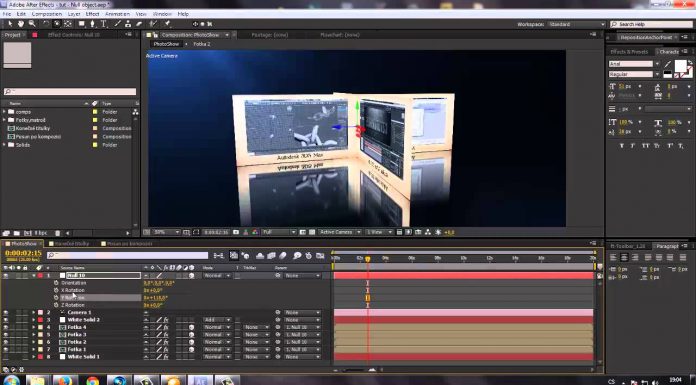Viewport: 696px width, 385px height.
Task: Toggle Draft 3D button in timeline
Action: (x=245, y=255)
